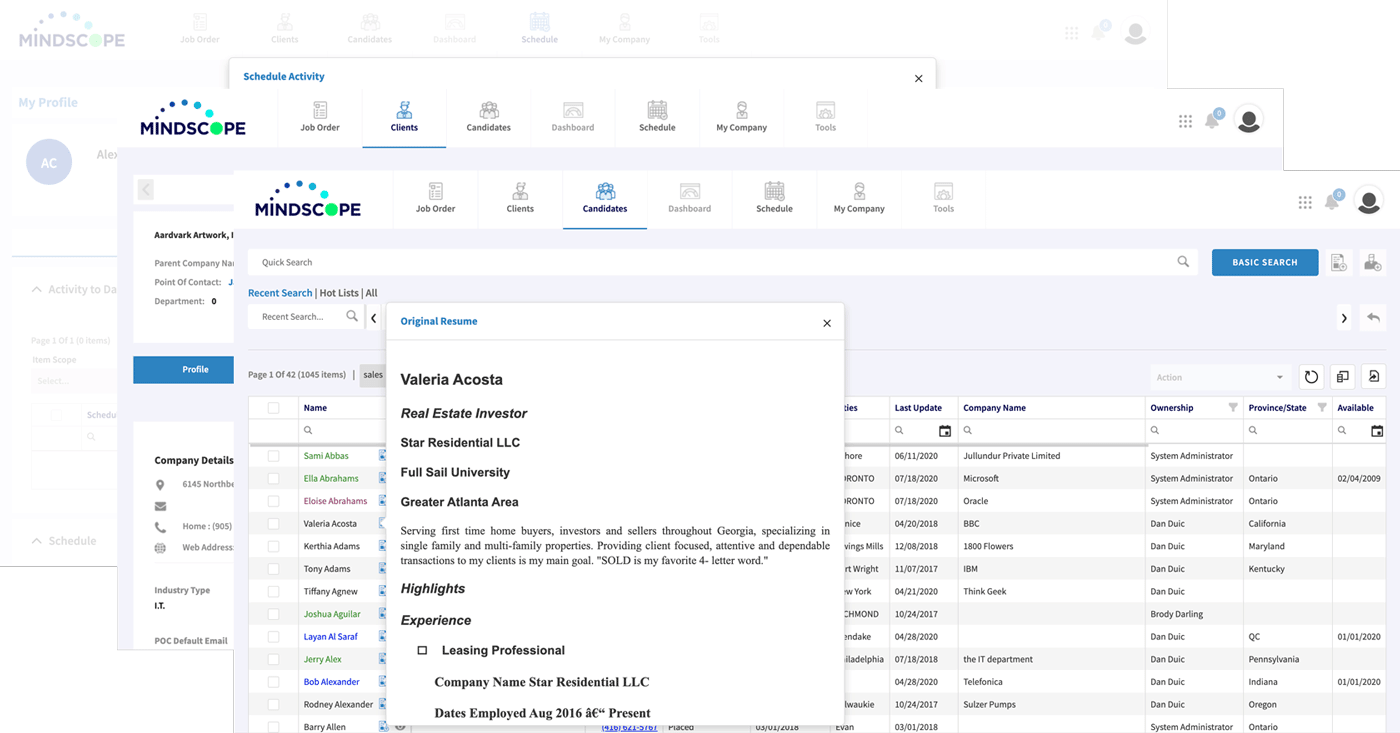
Task: Click the notification bell in the Candidates header
Action: click(x=1332, y=202)
